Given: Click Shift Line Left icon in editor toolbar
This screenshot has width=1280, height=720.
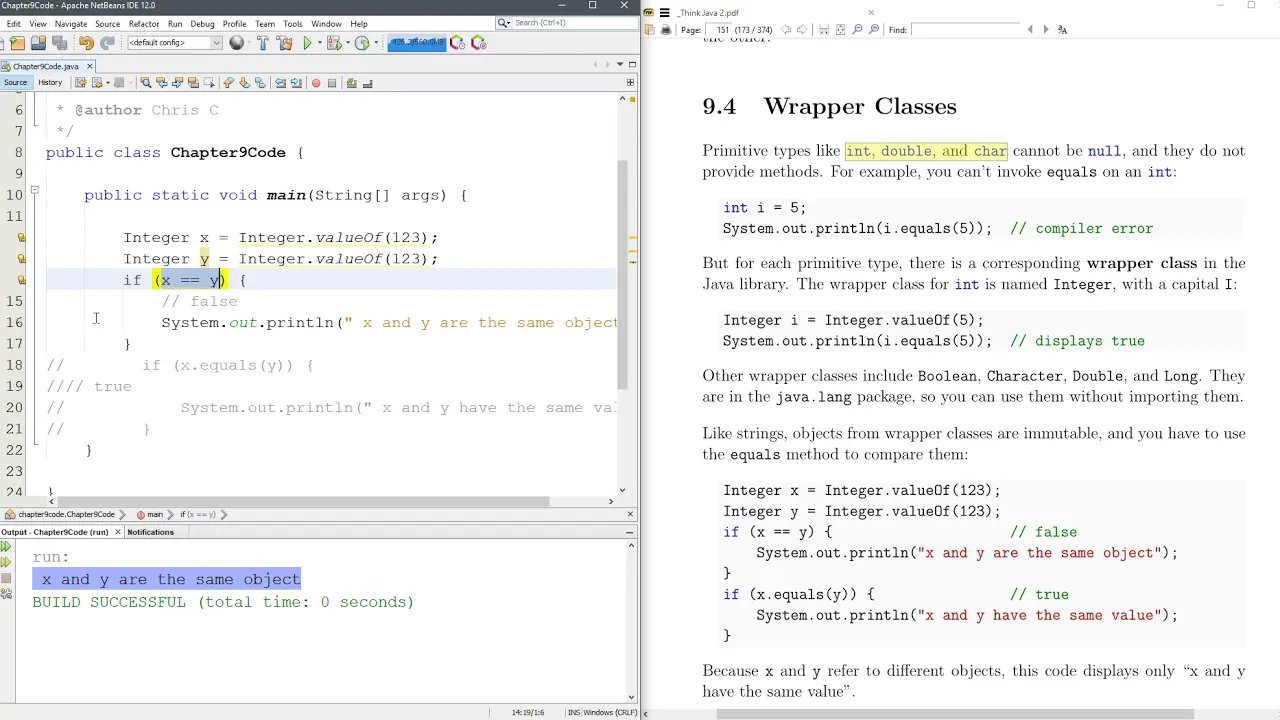Looking at the screenshot, I should [281, 83].
